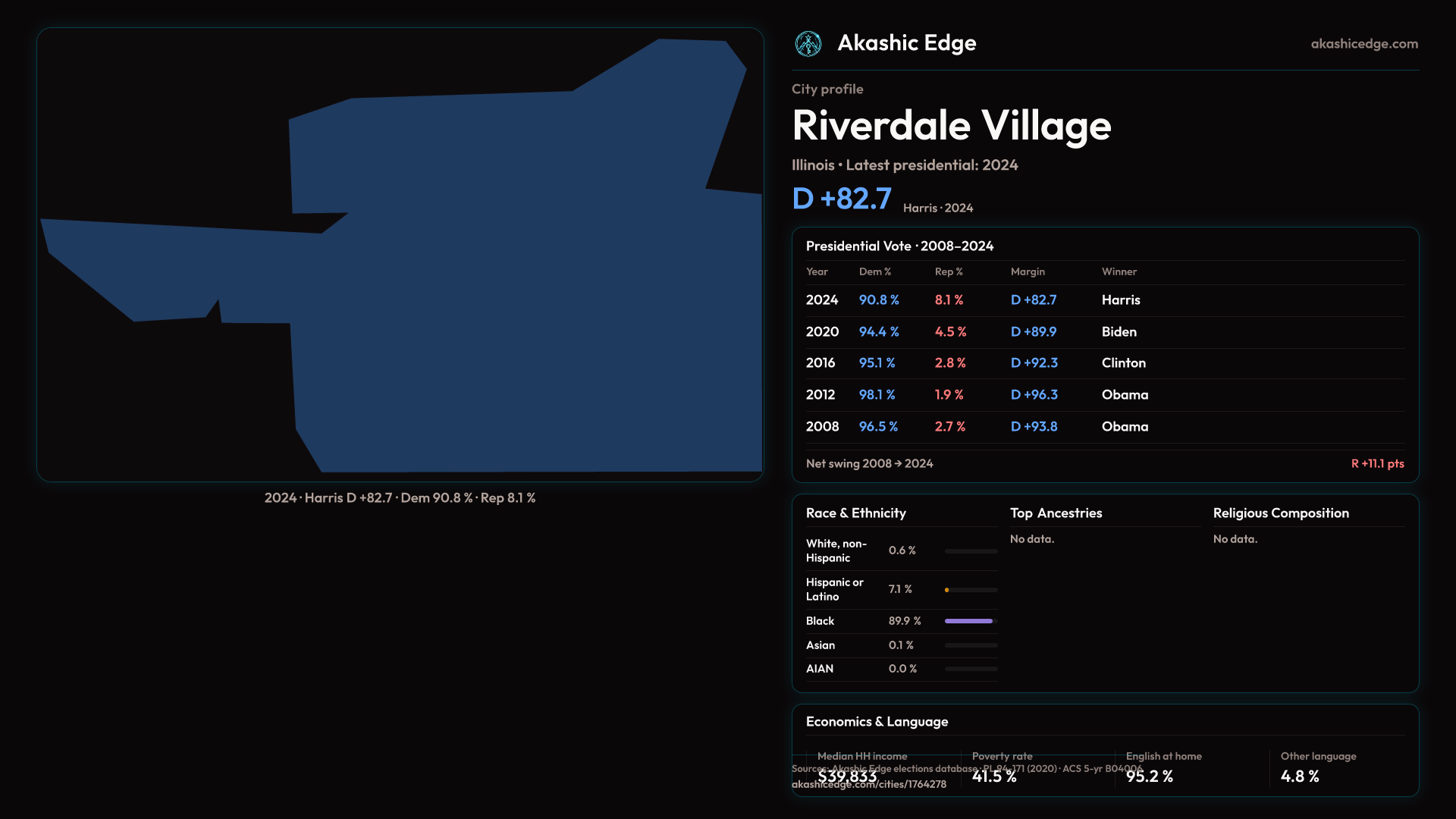
Task: Click the Margin column header
Action: pyautogui.click(x=1027, y=271)
